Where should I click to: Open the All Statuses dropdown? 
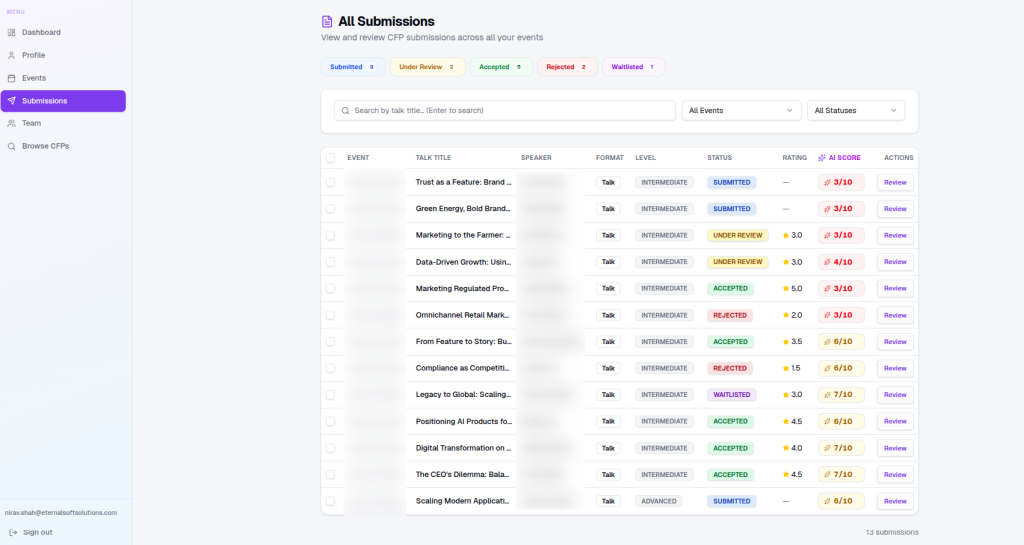tap(856, 111)
